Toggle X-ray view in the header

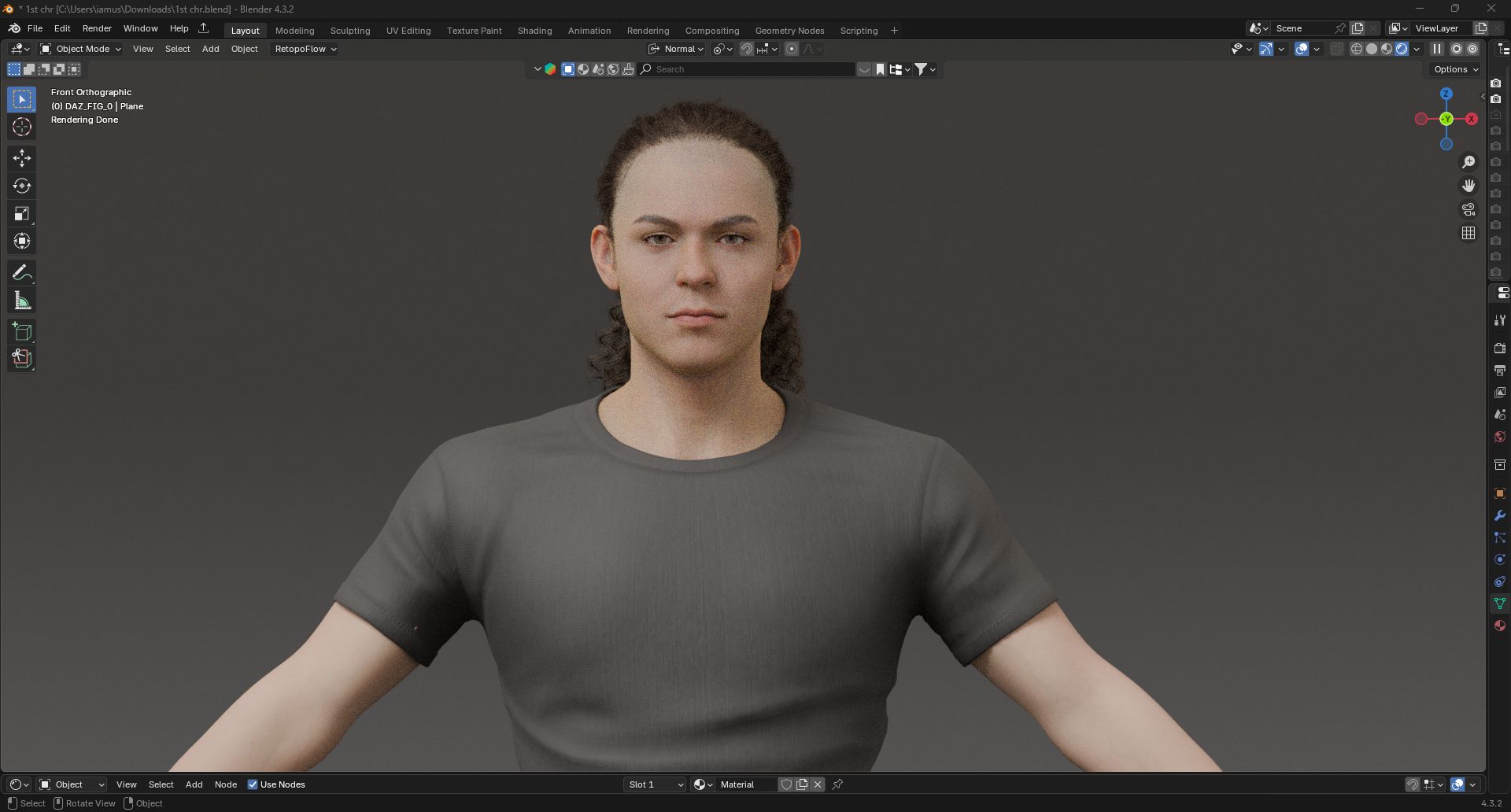click(x=1336, y=49)
